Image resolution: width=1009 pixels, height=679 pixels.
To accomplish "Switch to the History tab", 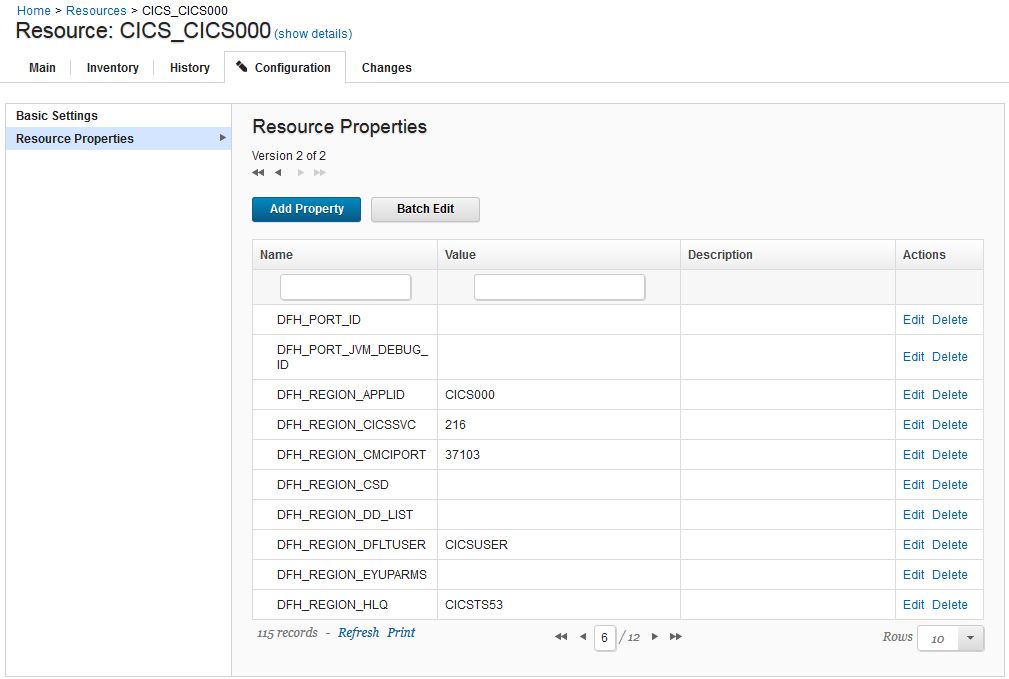I will point(189,68).
